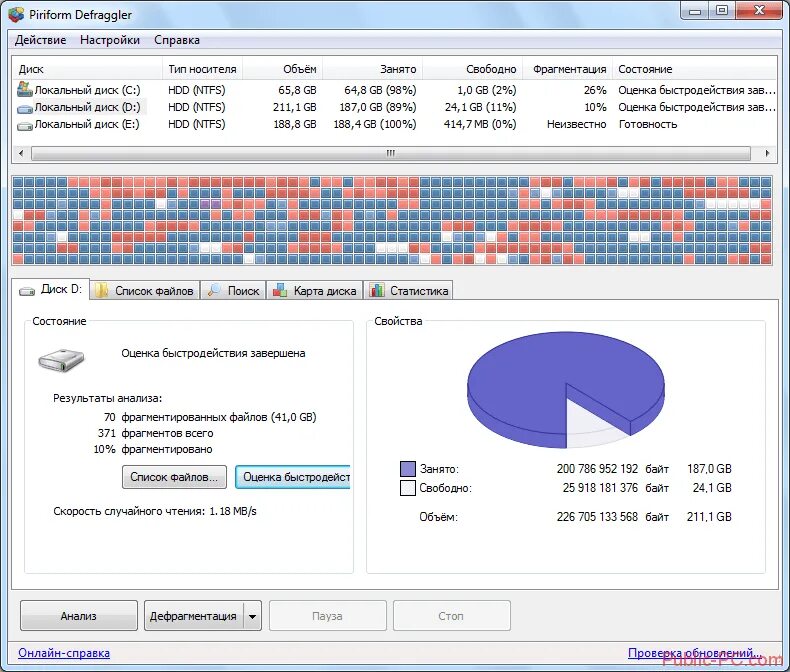Expand the Дефрагментация dropdown arrow
This screenshot has width=790, height=672.
(252, 616)
